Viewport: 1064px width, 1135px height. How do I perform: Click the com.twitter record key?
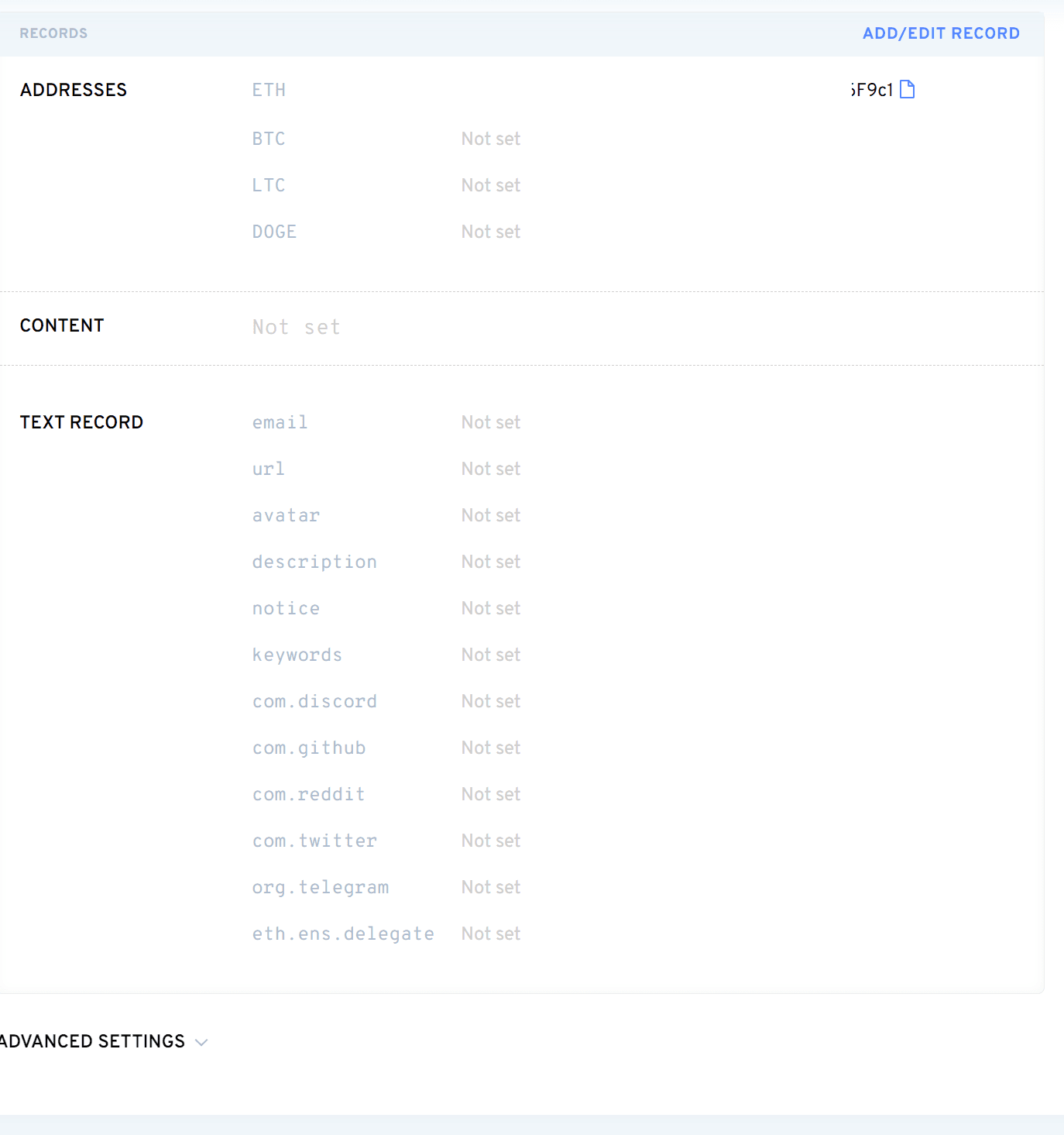pyautogui.click(x=314, y=841)
